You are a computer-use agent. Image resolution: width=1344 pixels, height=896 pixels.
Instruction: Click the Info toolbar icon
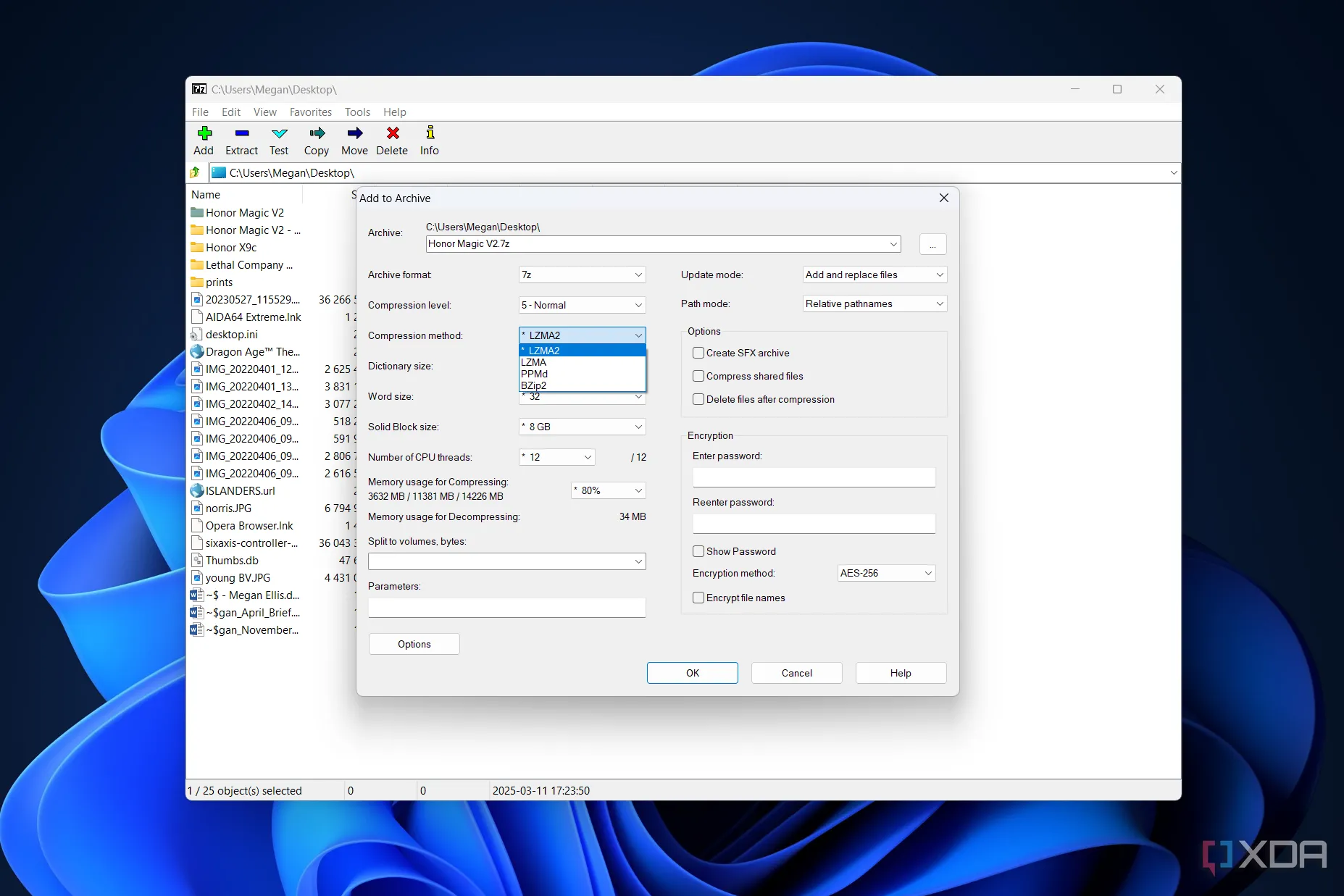[x=430, y=133]
